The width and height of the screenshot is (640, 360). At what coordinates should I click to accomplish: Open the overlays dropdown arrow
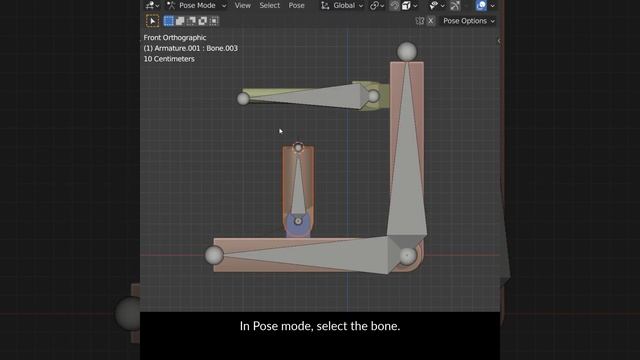click(x=493, y=6)
